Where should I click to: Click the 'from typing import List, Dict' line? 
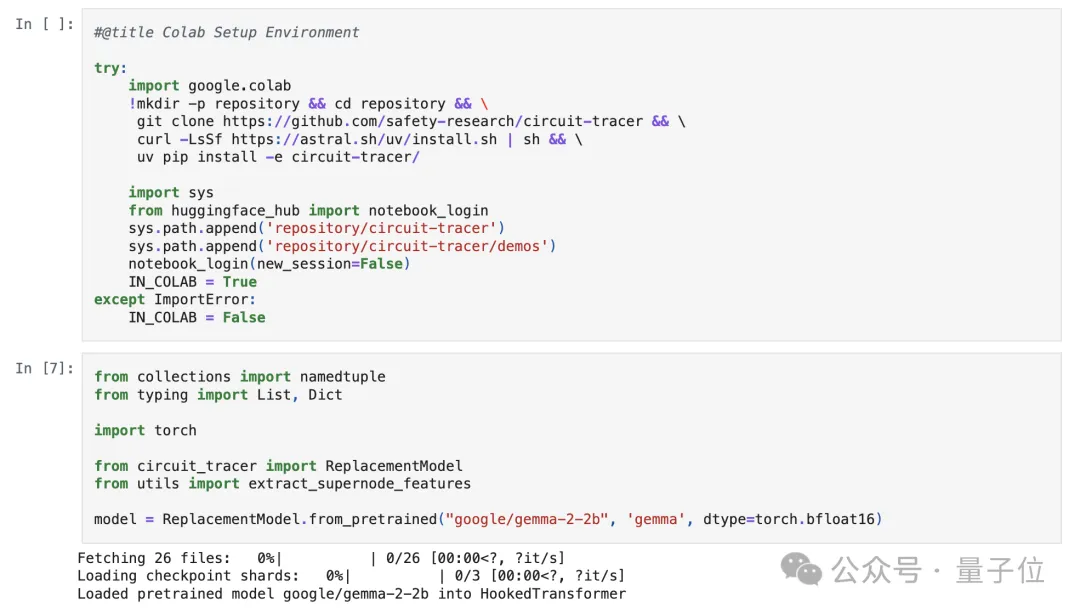click(x=218, y=395)
